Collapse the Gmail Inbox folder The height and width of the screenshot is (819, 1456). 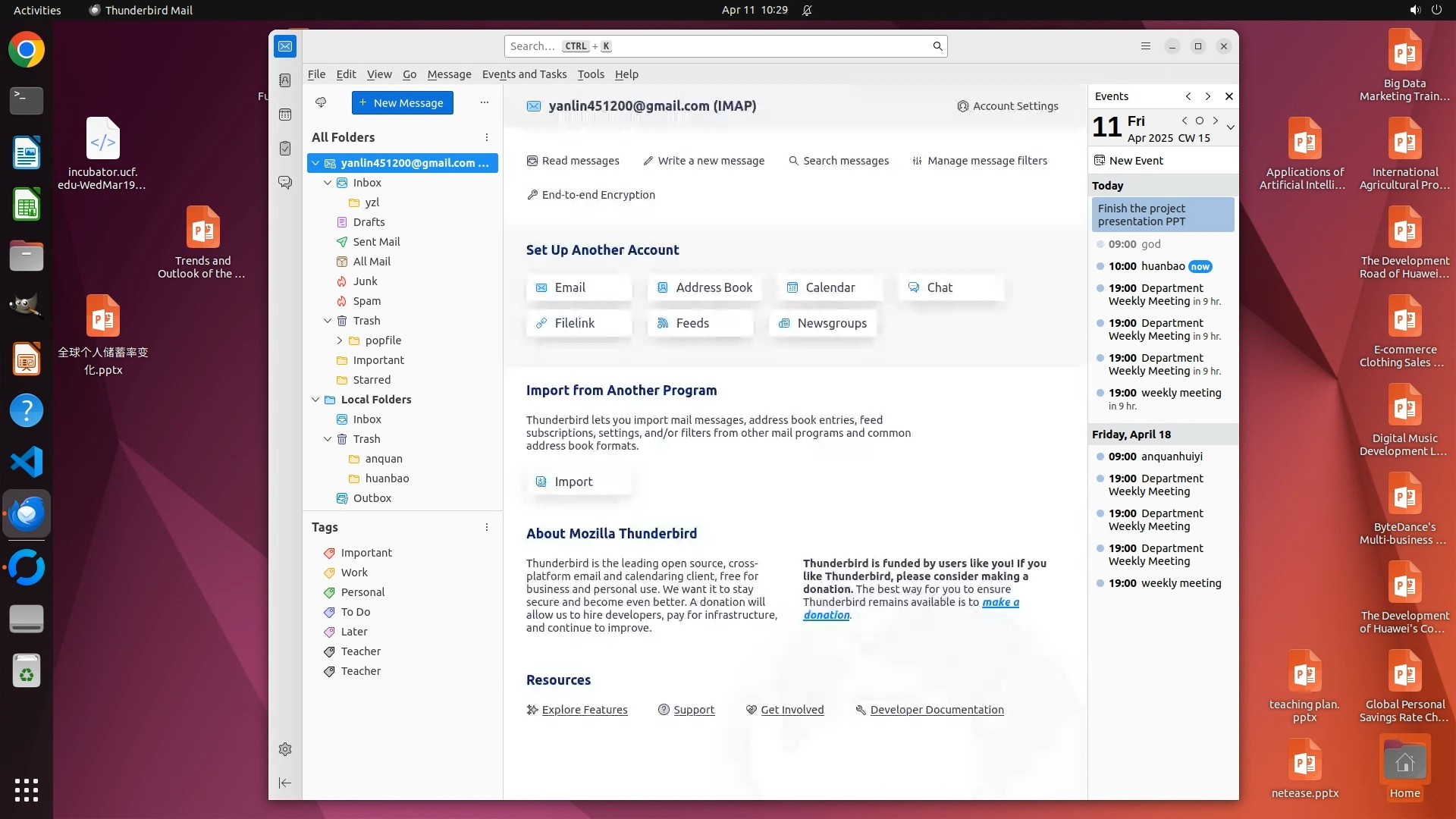click(328, 183)
